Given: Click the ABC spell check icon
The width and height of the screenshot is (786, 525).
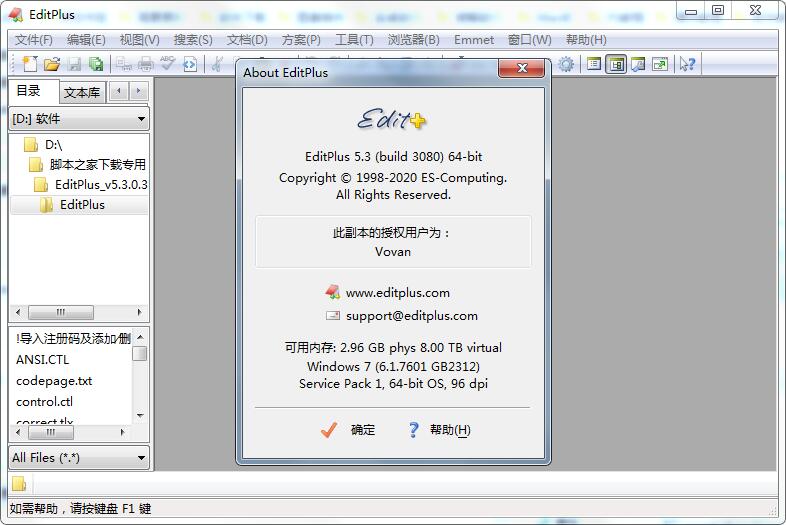Looking at the screenshot, I should pyautogui.click(x=167, y=64).
